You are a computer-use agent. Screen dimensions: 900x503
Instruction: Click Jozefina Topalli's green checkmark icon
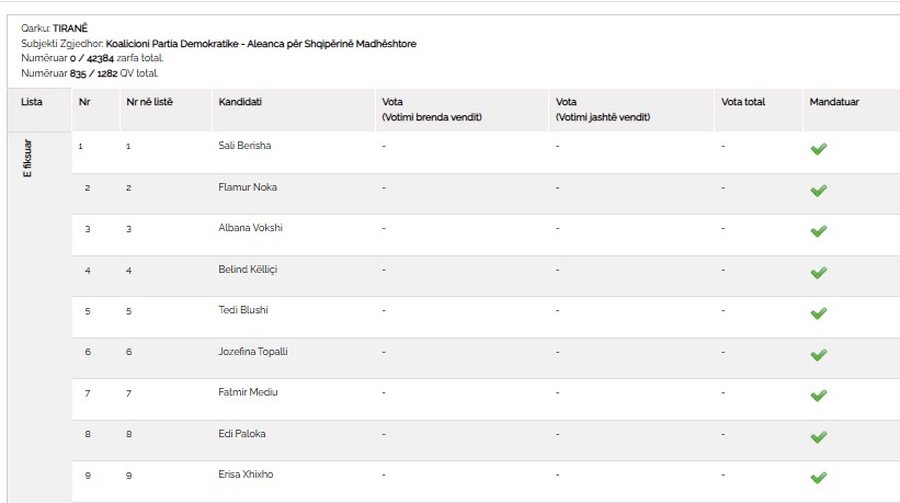[818, 355]
